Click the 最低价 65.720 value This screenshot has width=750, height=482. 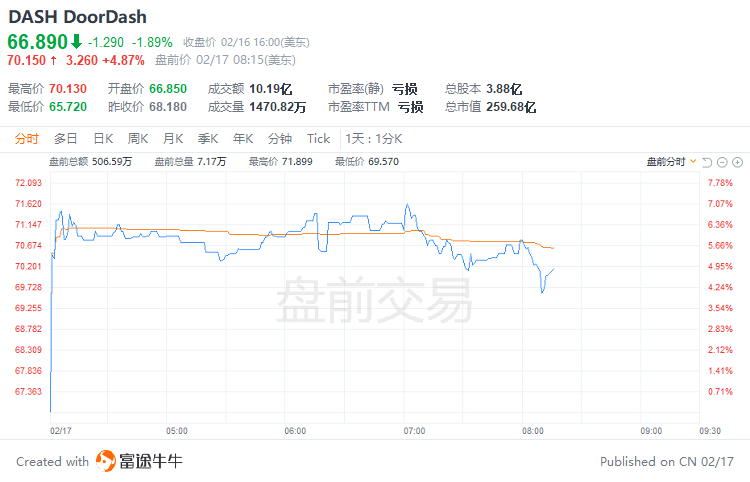(x=68, y=106)
